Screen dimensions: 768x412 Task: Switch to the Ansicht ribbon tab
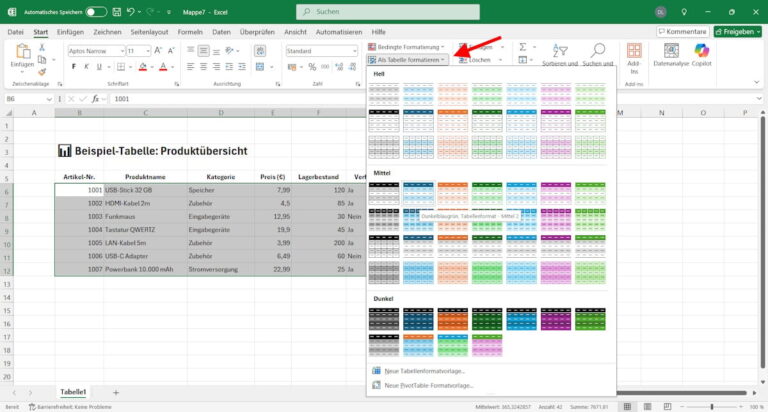pyautogui.click(x=295, y=32)
